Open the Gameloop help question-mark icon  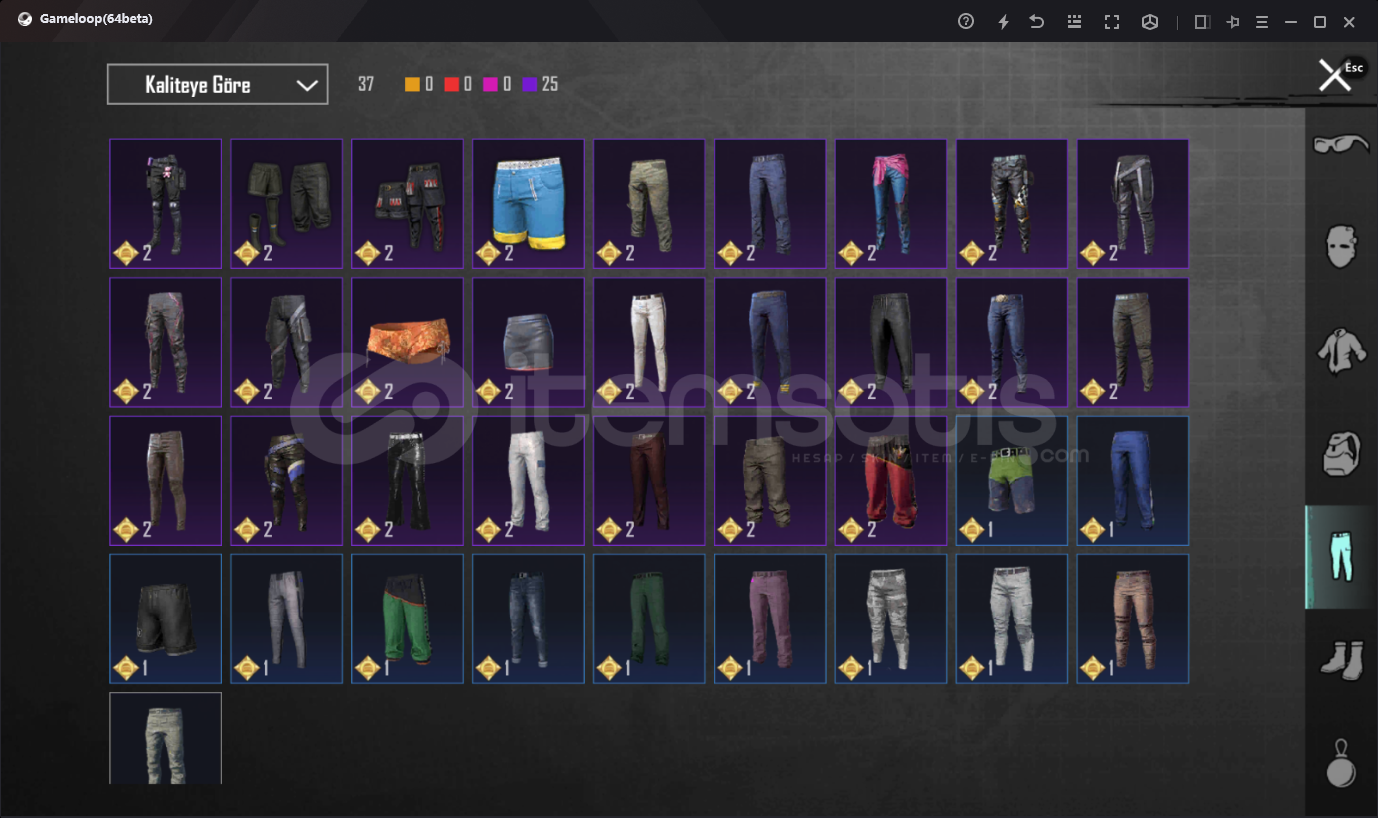point(966,21)
